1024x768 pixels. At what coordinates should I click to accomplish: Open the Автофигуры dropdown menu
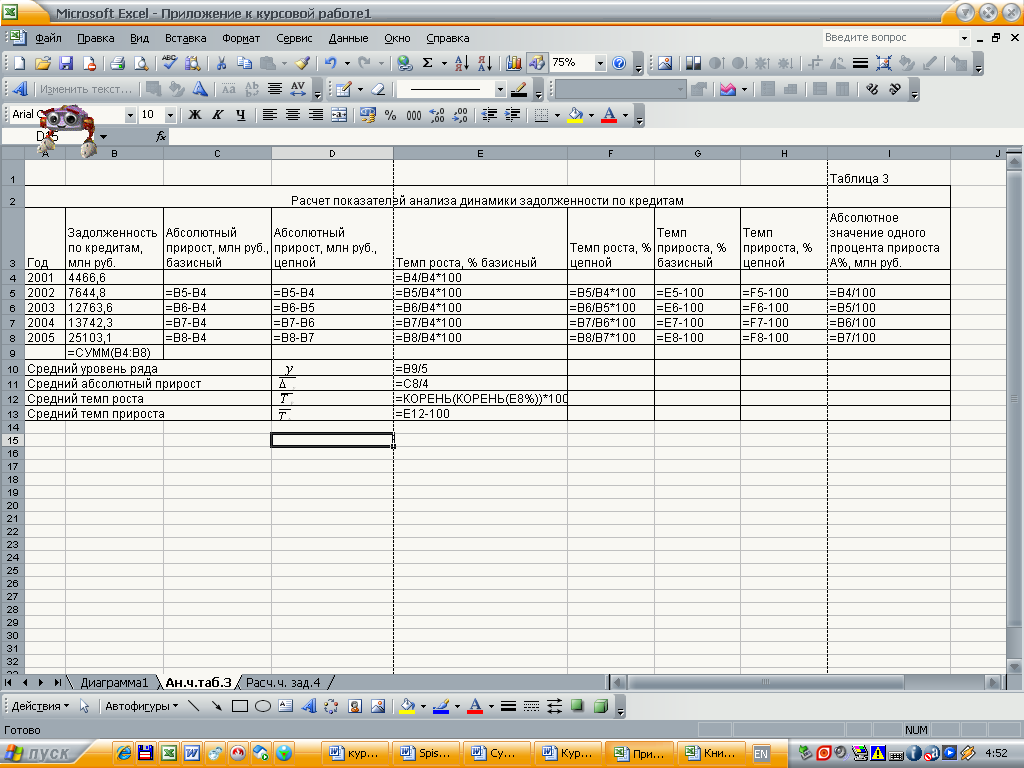point(141,706)
